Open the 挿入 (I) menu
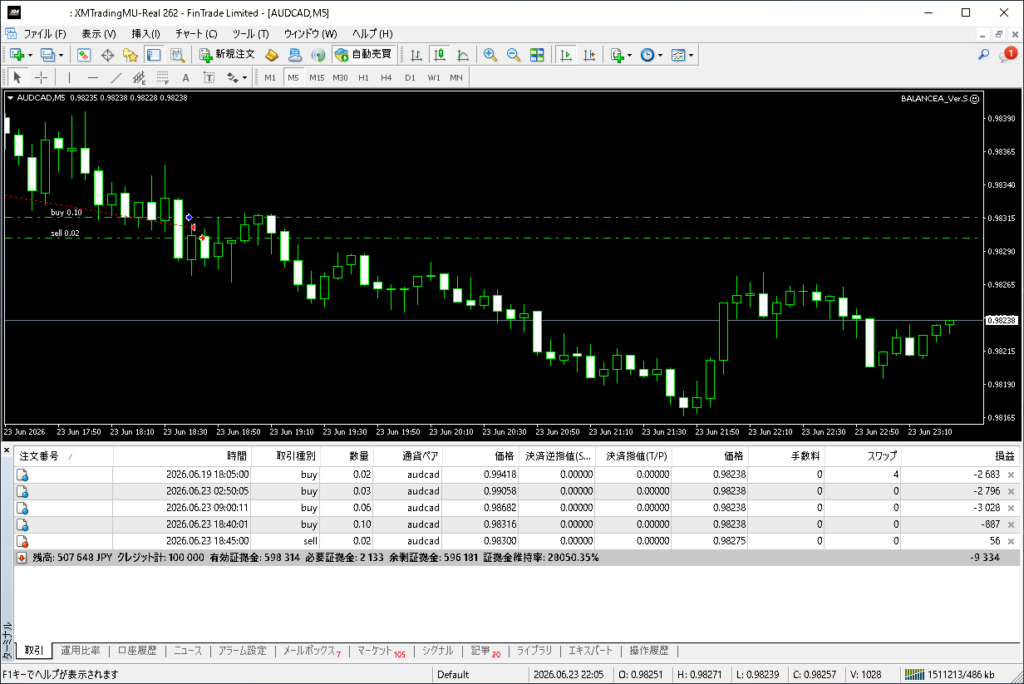The height and width of the screenshot is (684, 1024). tap(146, 34)
